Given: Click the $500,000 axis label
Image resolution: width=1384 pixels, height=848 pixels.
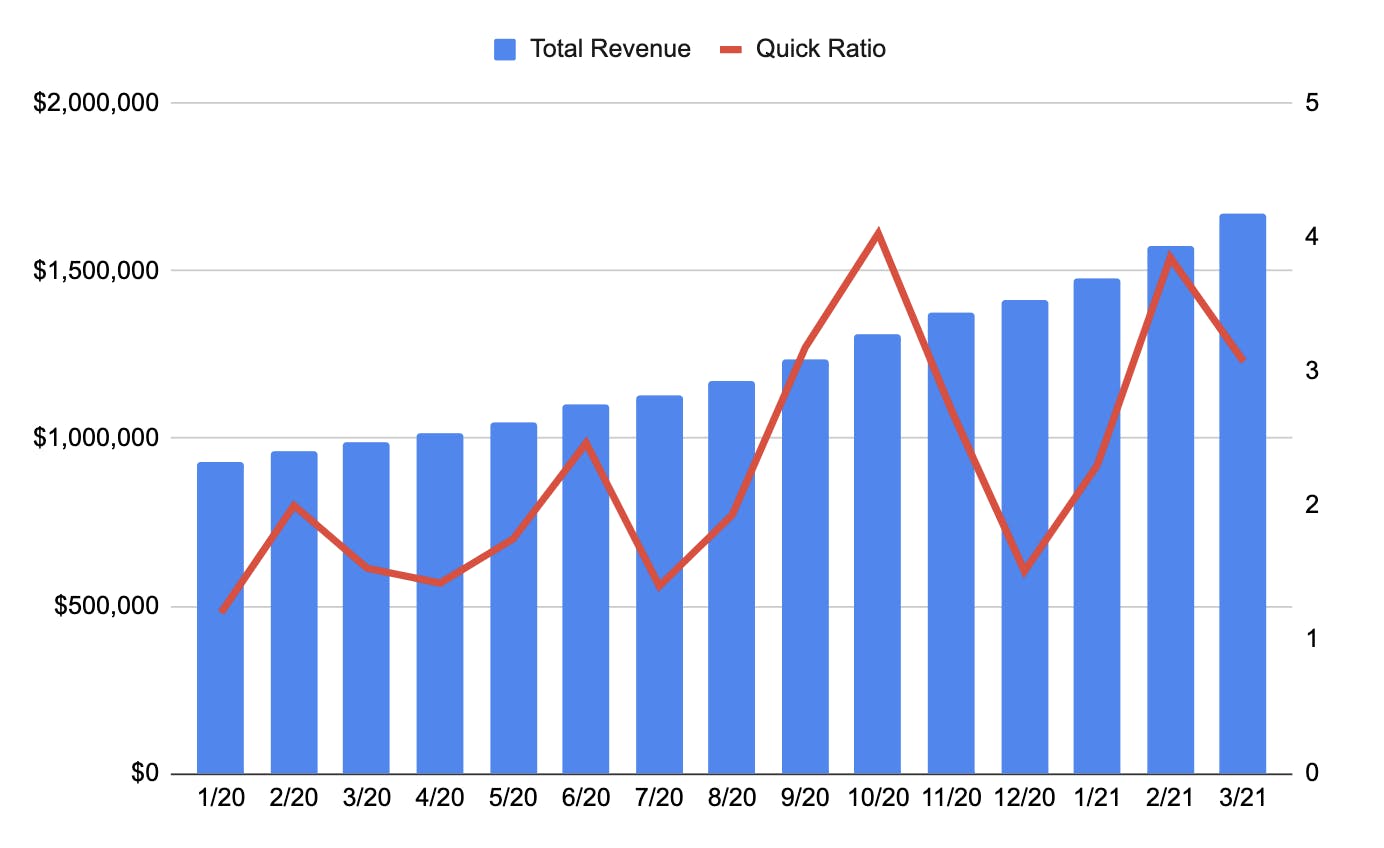Looking at the screenshot, I should tap(104, 606).
